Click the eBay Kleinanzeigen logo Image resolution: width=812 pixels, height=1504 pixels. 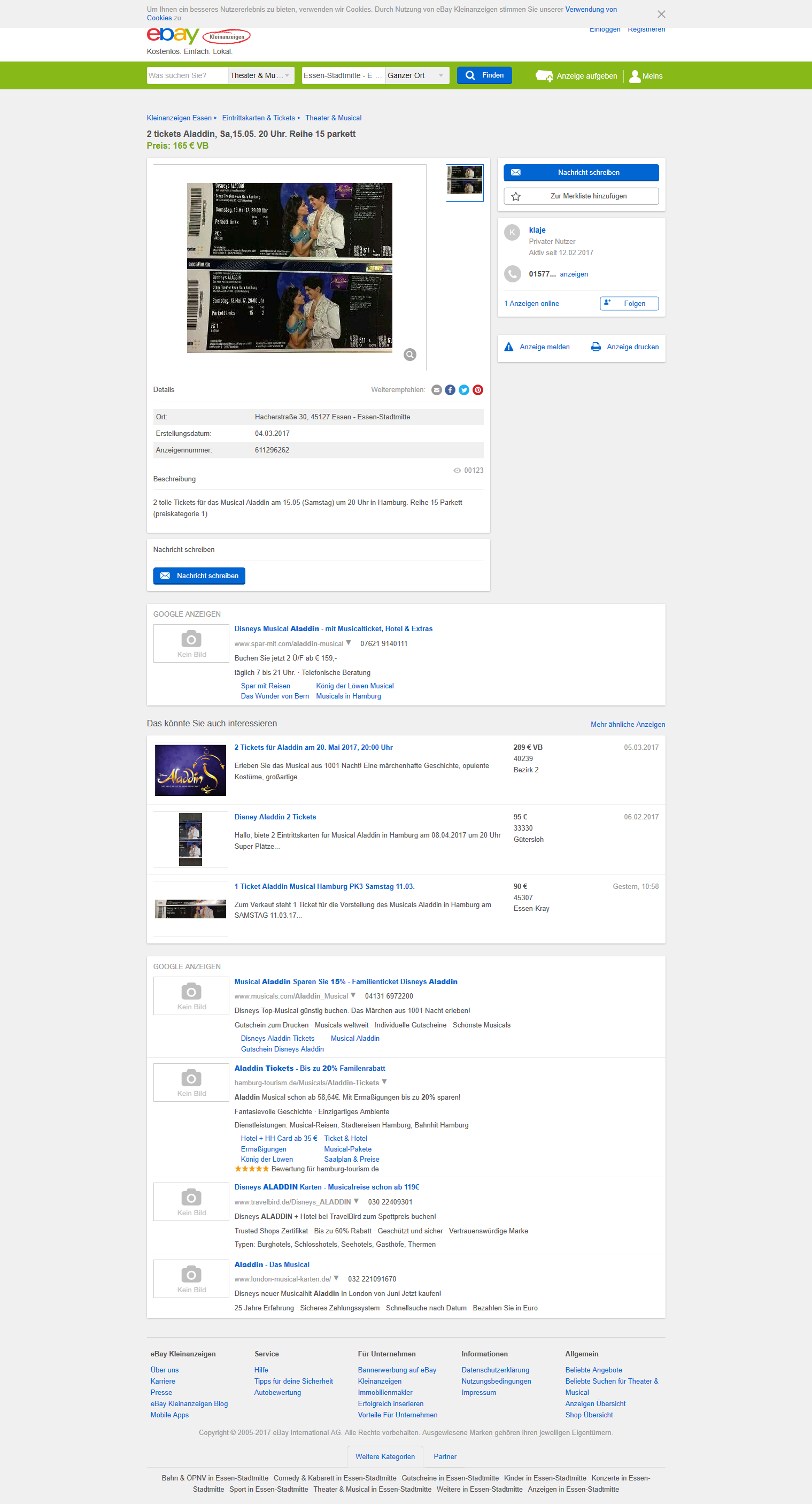pyautogui.click(x=198, y=36)
